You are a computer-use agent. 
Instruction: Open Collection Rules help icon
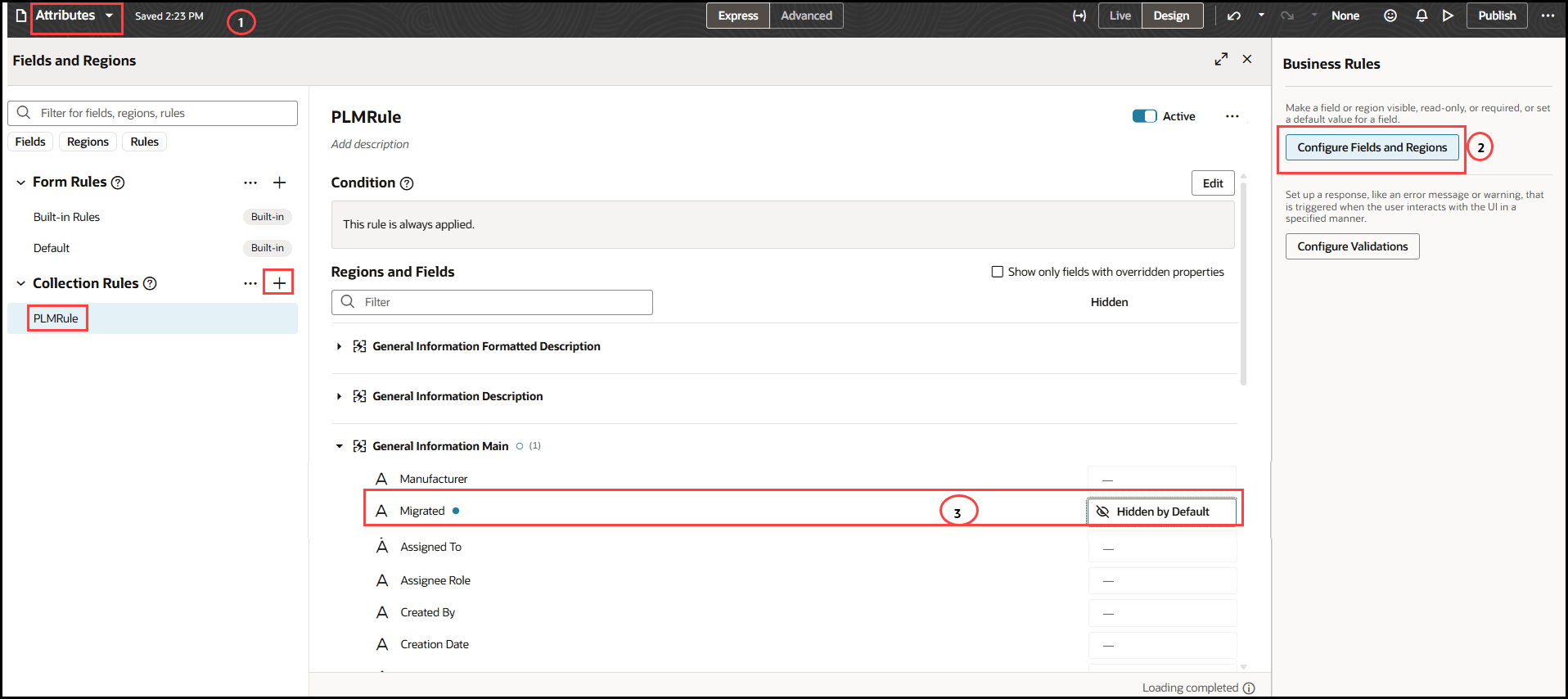click(150, 283)
